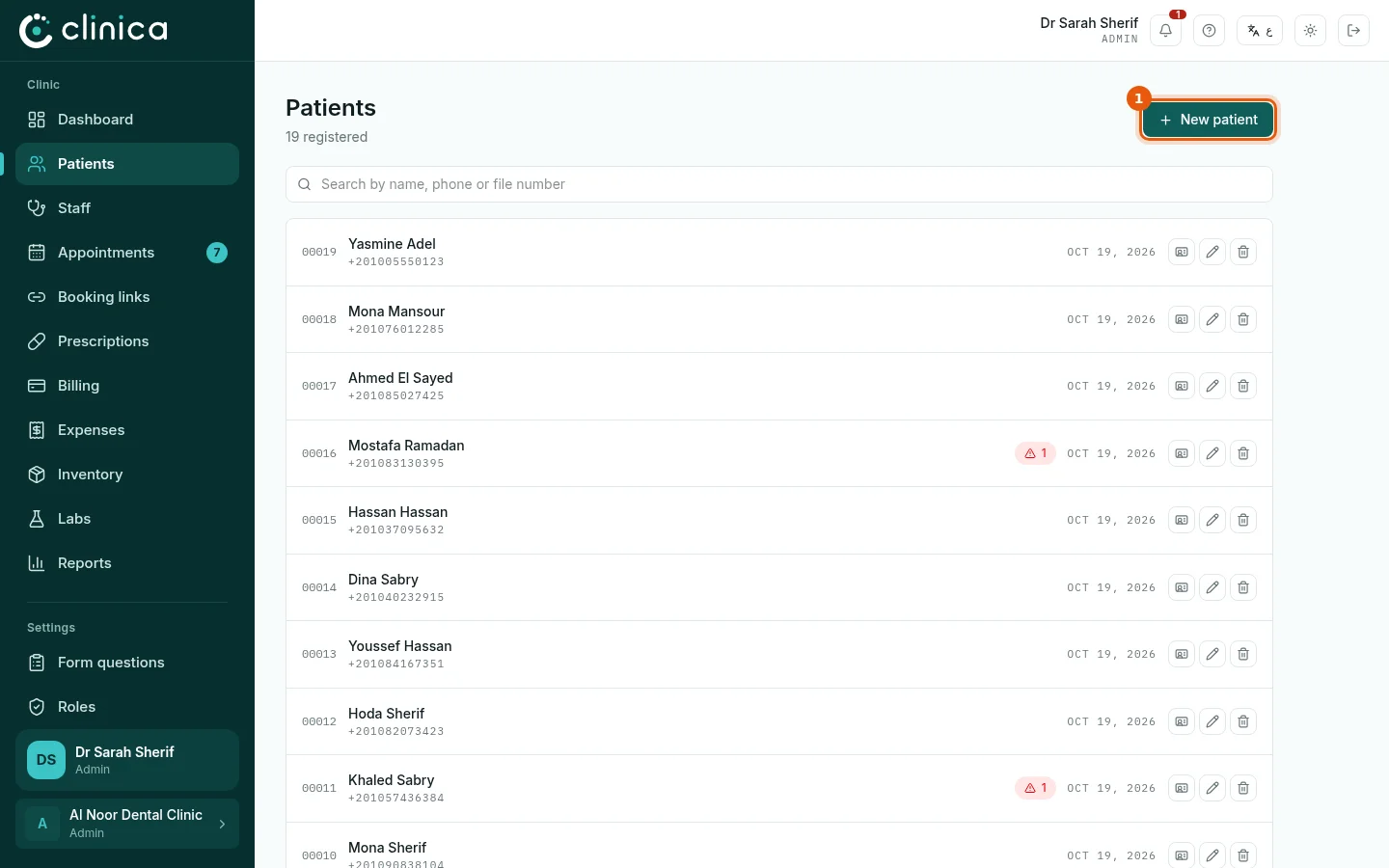
Task: Click the alert badge on Khaled Sabry's row
Action: (1036, 788)
